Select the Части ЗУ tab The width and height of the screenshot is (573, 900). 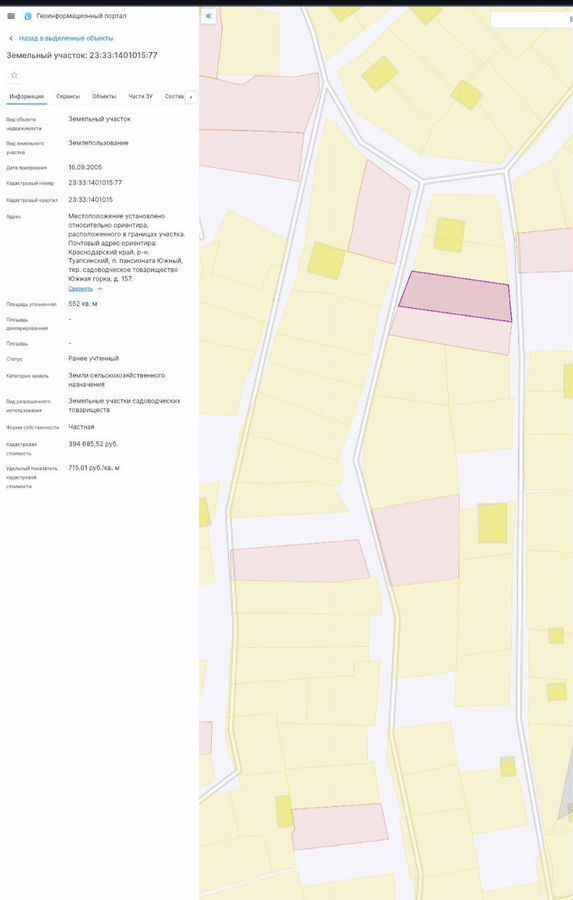pos(141,96)
